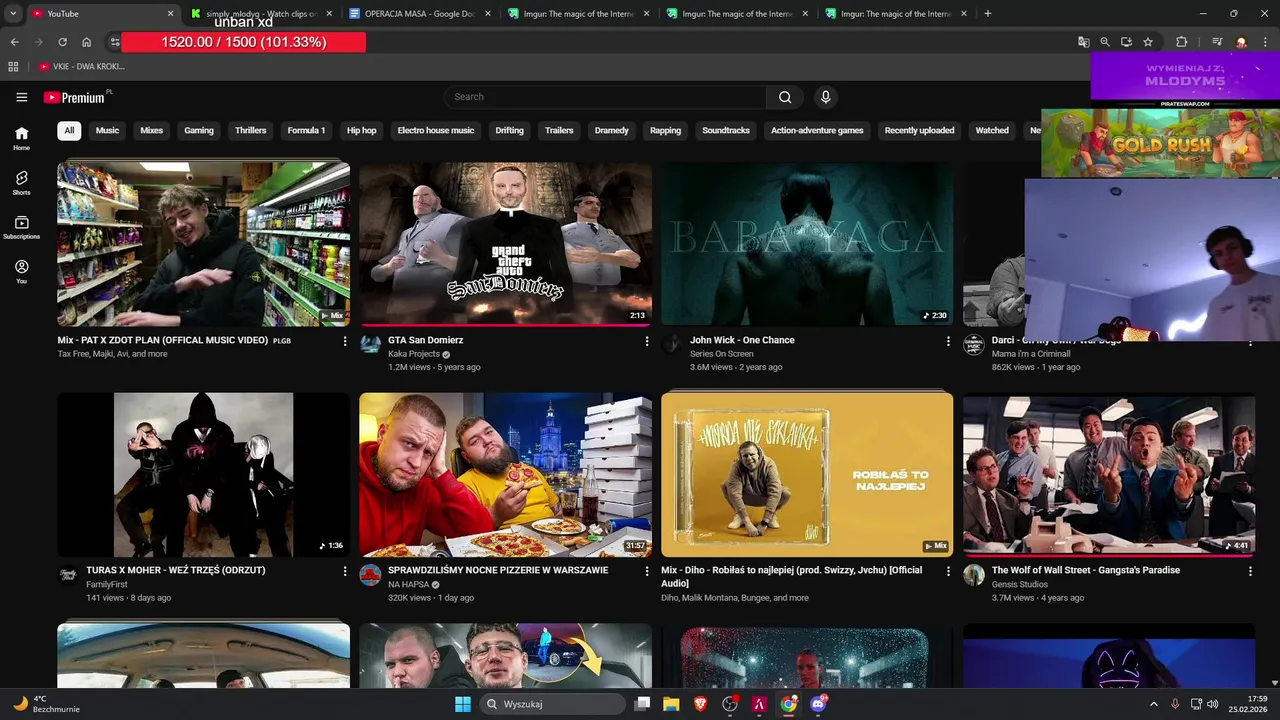This screenshot has width=1280, height=720.
Task: Open Kaka Projects channel name
Action: pyautogui.click(x=414, y=354)
